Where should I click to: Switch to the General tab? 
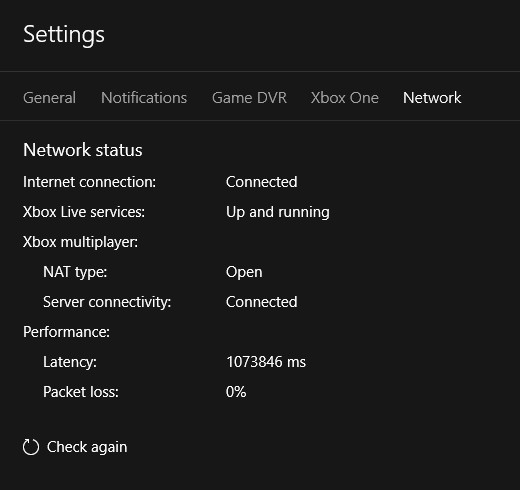(49, 98)
